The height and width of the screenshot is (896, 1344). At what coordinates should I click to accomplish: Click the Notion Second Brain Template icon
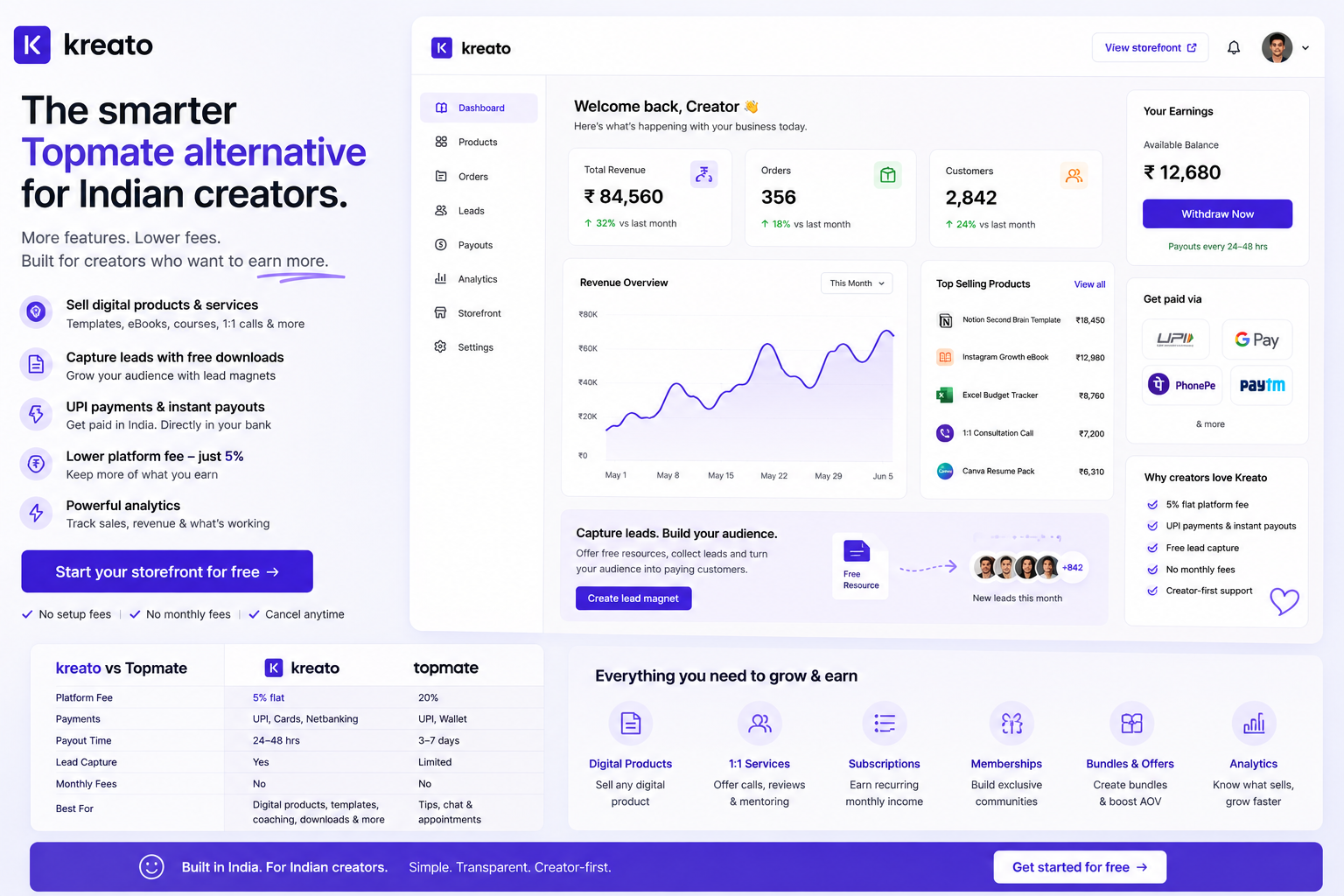pyautogui.click(x=945, y=320)
